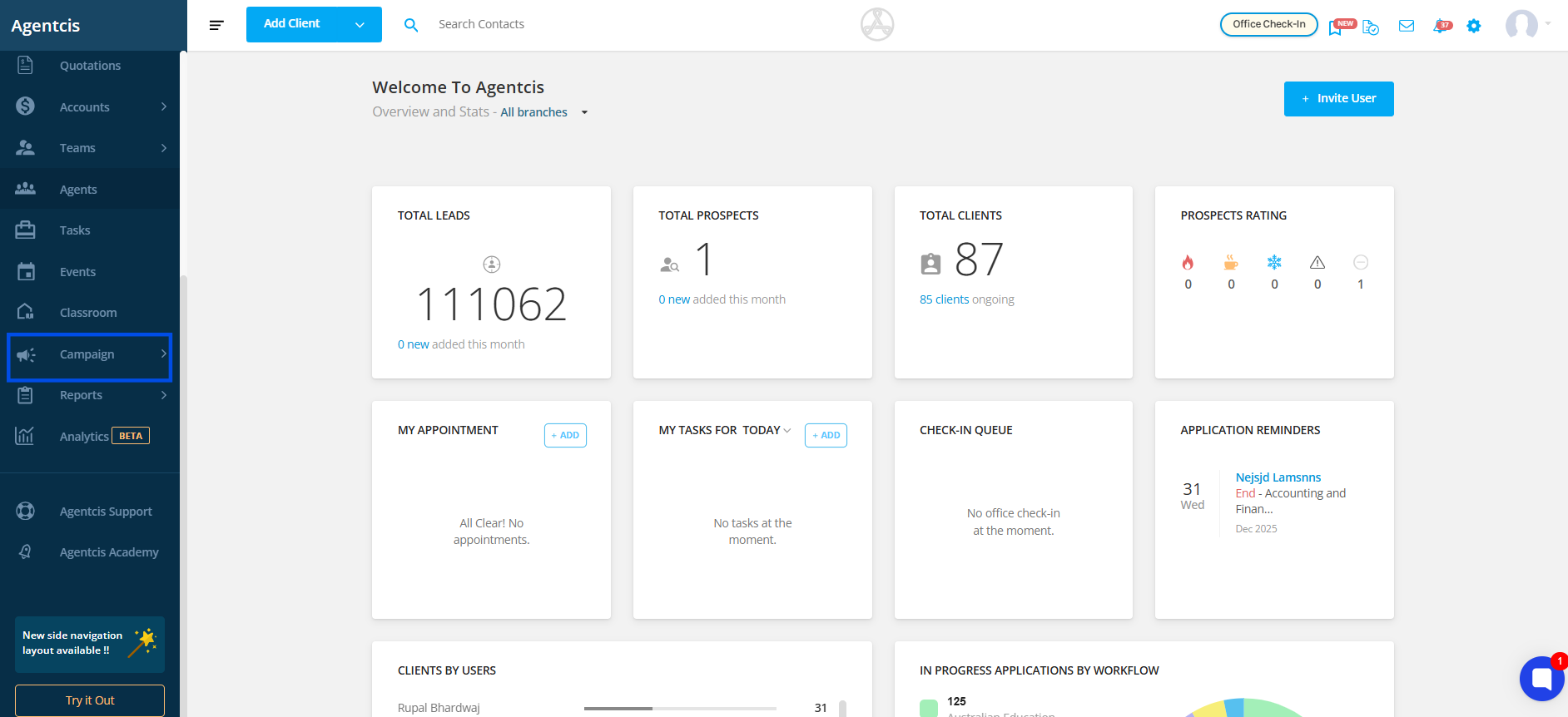Go to Quotations menu item
The image size is (1568, 717).
[90, 65]
